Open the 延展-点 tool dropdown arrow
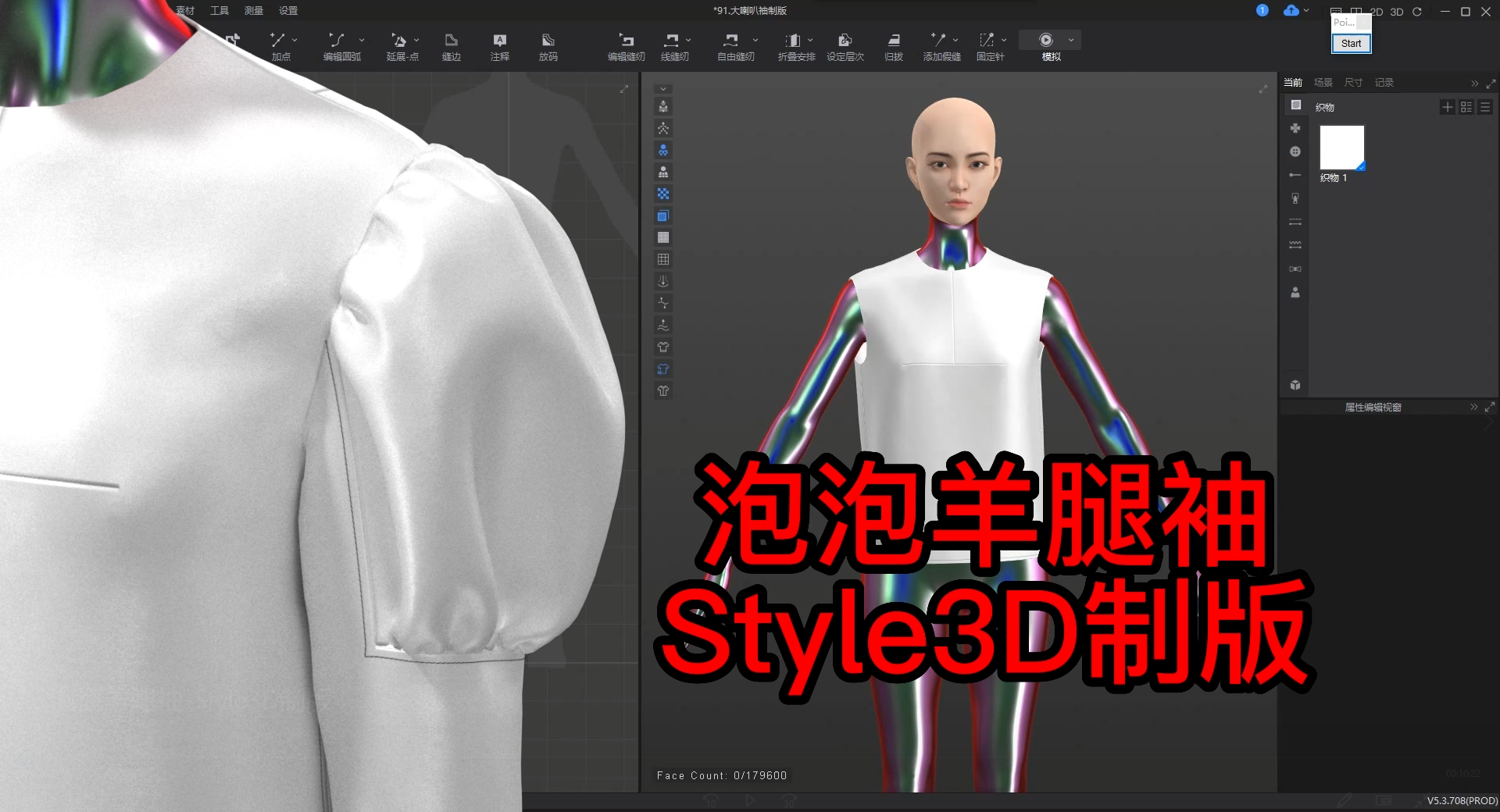This screenshot has width=1500, height=812. coord(416,40)
